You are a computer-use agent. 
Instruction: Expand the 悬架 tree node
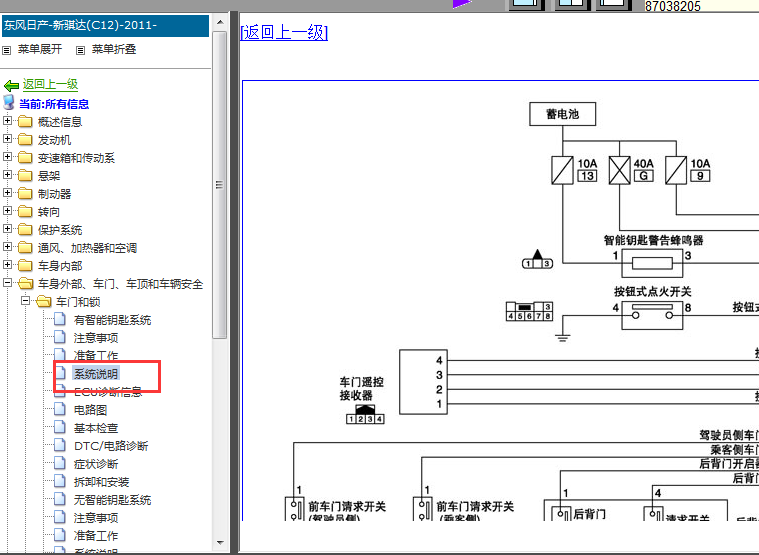click(7, 175)
